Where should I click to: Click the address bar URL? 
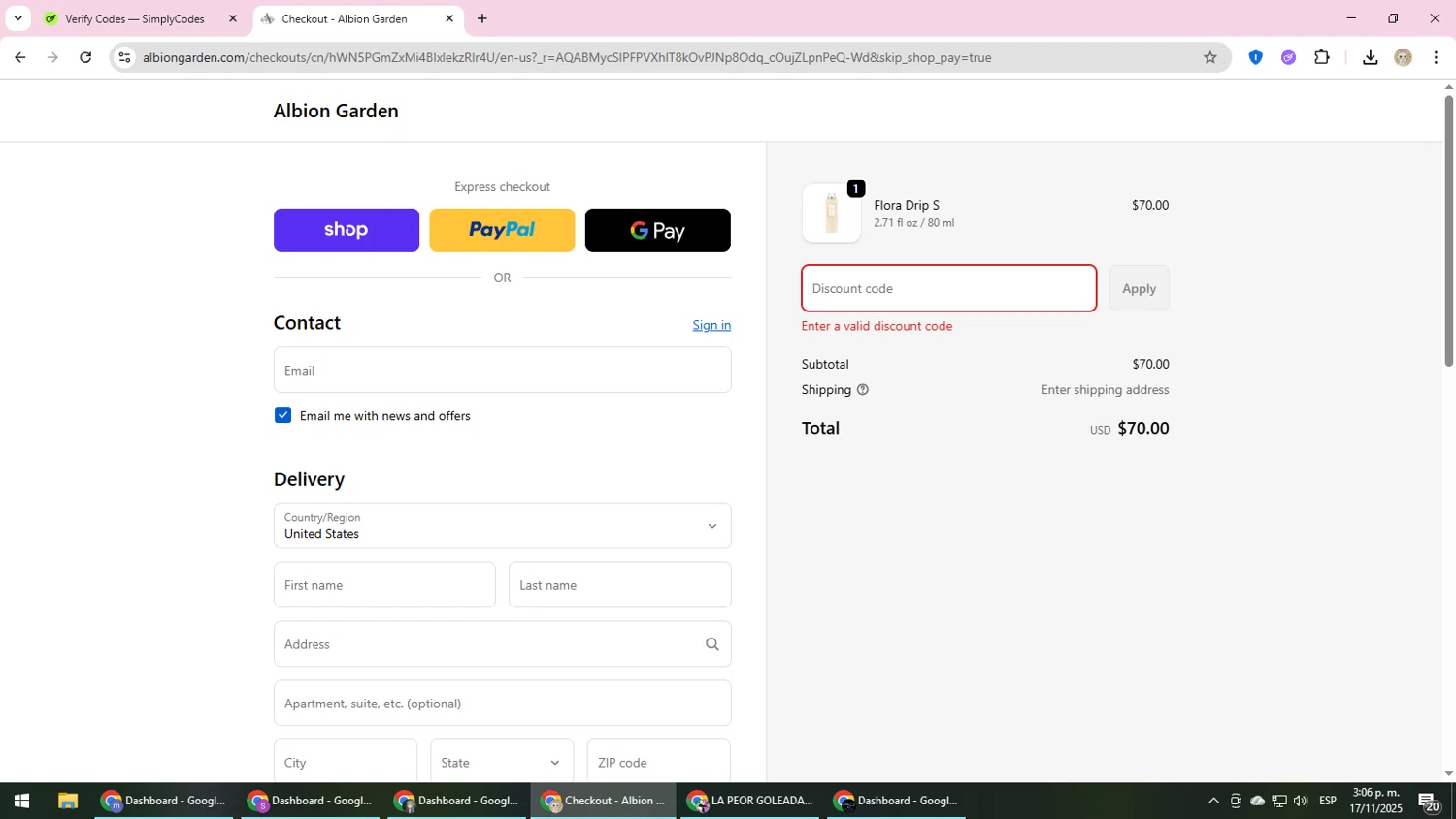(x=567, y=57)
